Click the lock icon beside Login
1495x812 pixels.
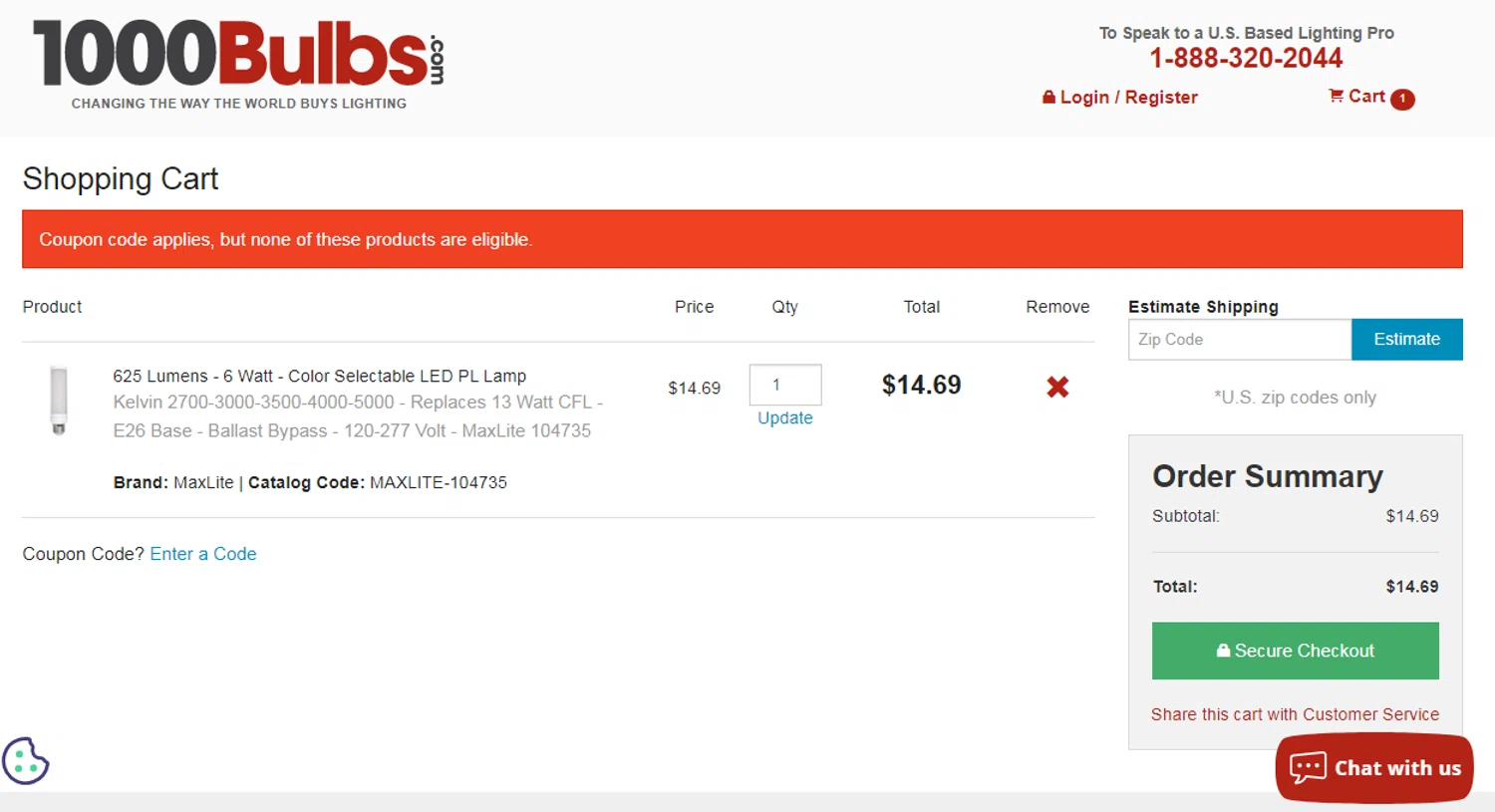point(1048,98)
